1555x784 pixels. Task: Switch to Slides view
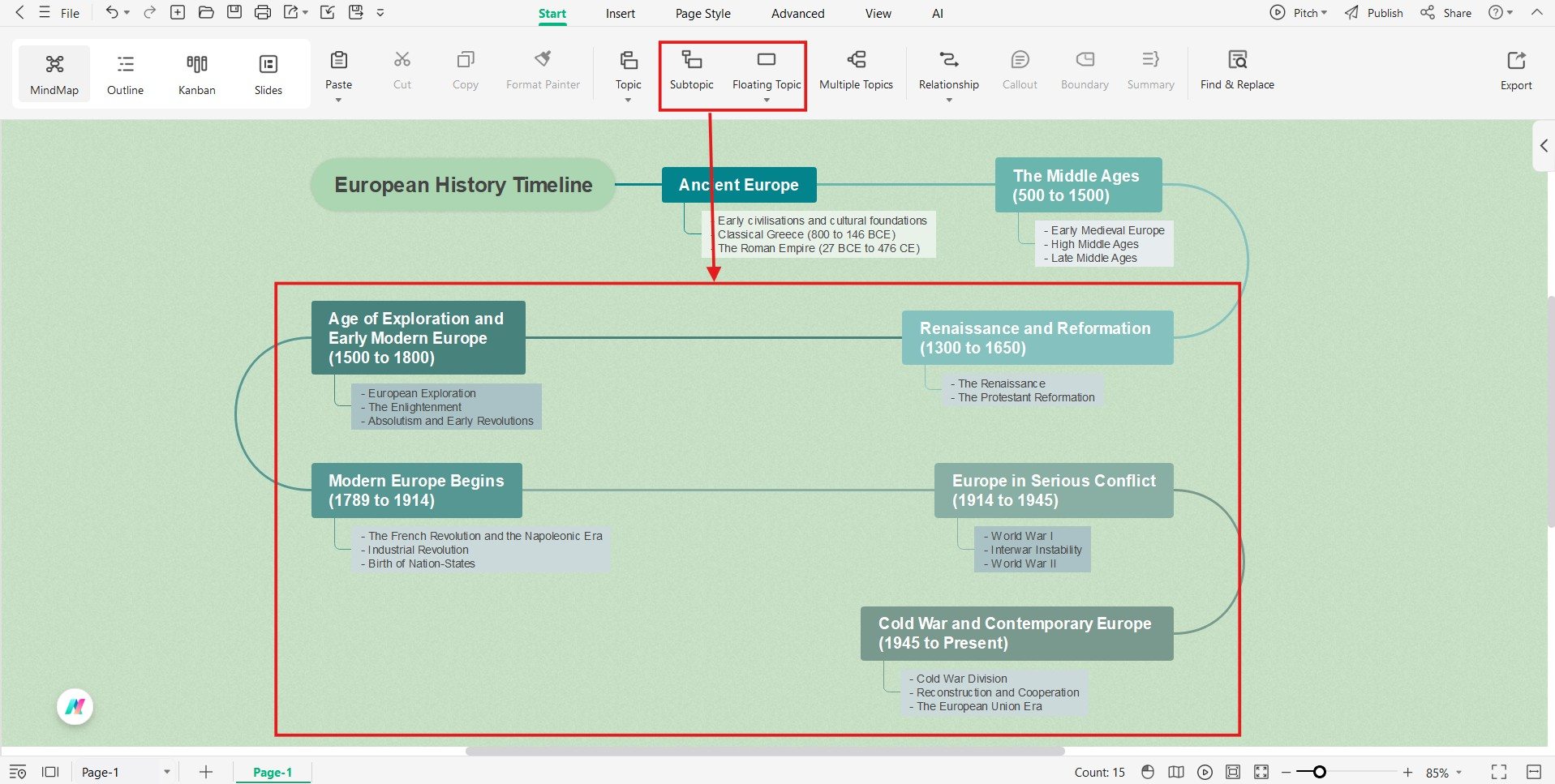(x=268, y=73)
